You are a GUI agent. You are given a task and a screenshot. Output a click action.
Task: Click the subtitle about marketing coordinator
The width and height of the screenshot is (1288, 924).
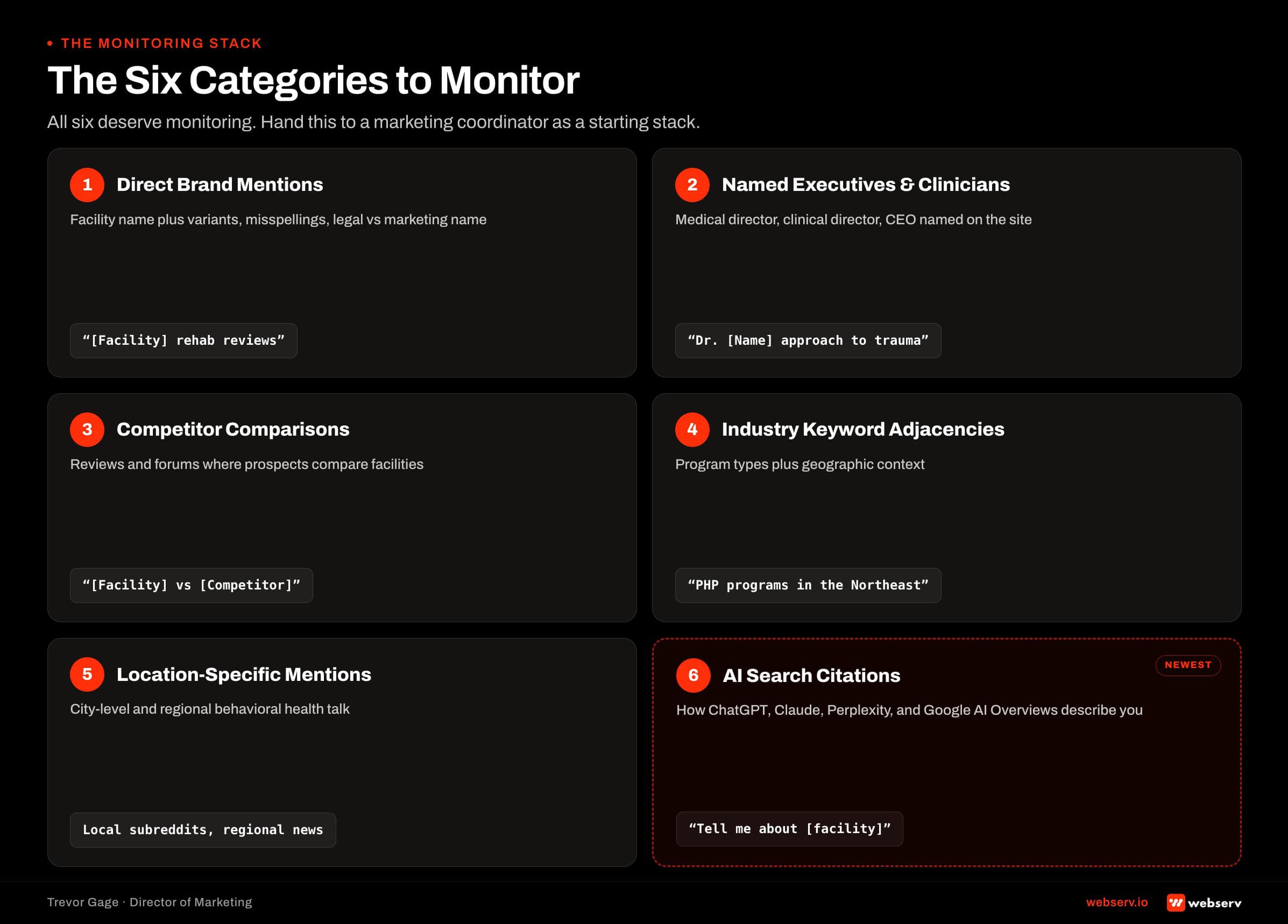(x=373, y=122)
